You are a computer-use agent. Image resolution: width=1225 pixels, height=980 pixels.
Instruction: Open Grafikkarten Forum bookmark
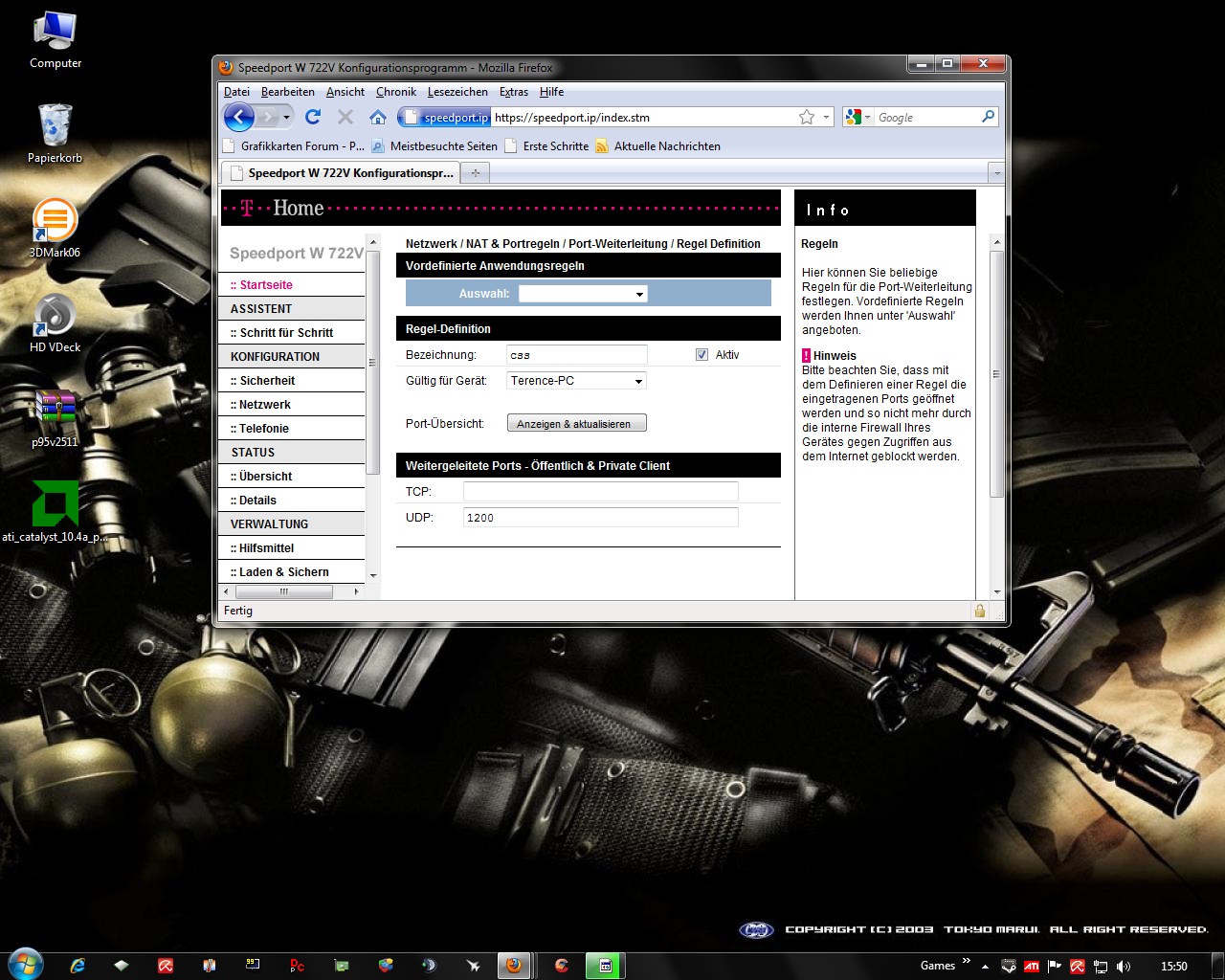coord(294,146)
